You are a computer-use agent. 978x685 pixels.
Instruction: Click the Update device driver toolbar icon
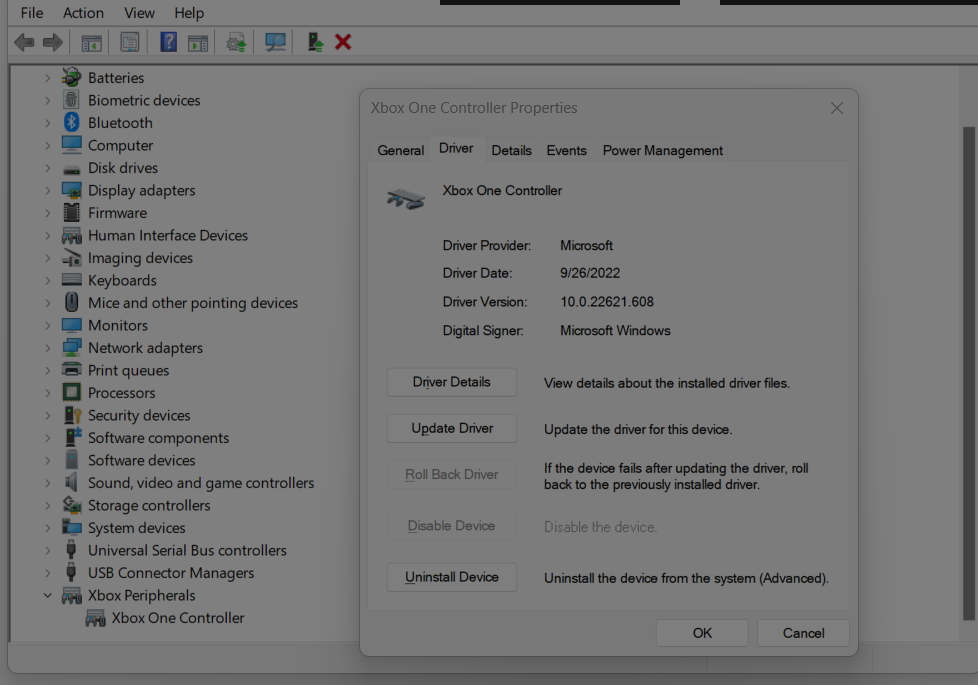[x=236, y=42]
